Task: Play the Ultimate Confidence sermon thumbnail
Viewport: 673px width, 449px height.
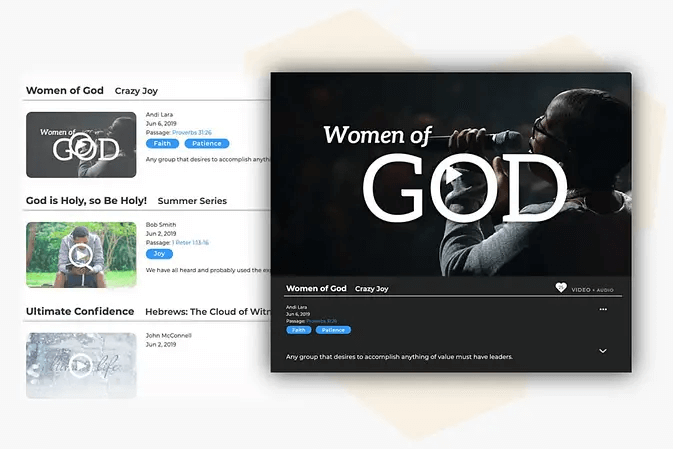Action: (x=81, y=366)
